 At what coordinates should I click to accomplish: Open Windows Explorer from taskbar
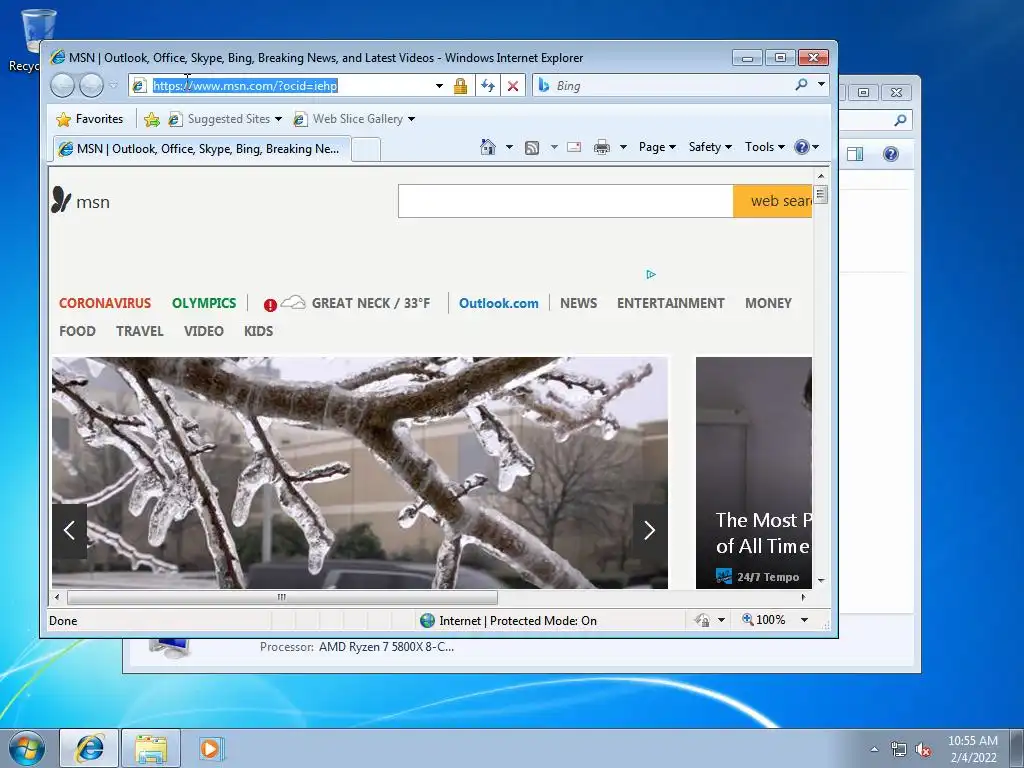[x=151, y=748]
